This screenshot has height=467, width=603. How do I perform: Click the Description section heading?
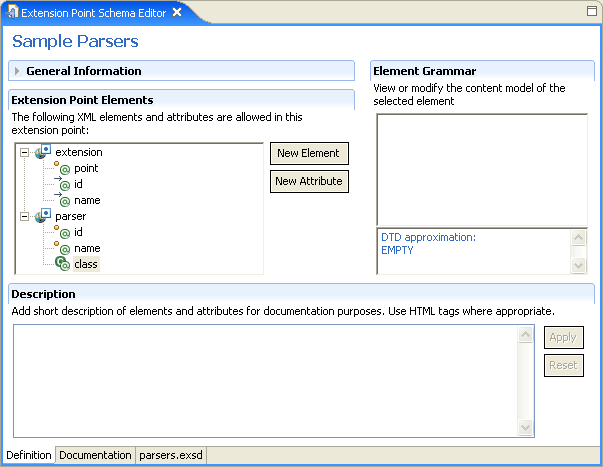pyautogui.click(x=43, y=294)
